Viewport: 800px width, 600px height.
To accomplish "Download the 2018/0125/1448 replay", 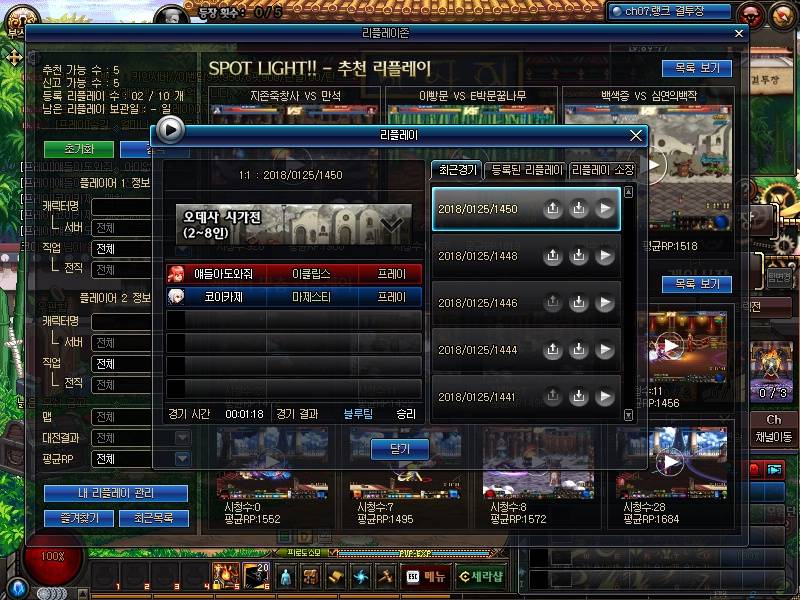I will pos(578,256).
